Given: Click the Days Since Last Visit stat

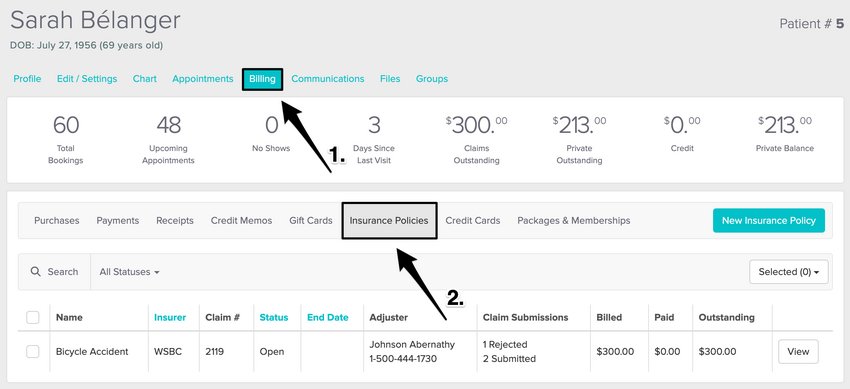Looking at the screenshot, I should pos(374,140).
